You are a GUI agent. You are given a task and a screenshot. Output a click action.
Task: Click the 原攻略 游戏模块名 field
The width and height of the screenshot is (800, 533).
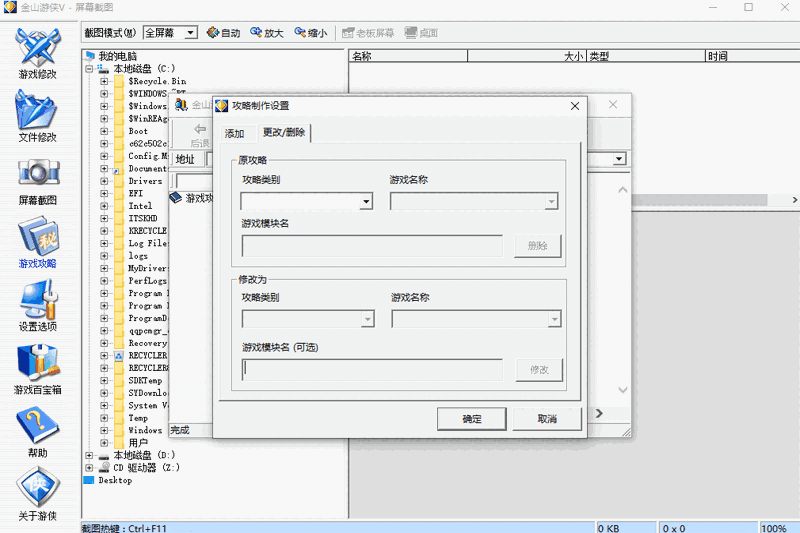[372, 246]
